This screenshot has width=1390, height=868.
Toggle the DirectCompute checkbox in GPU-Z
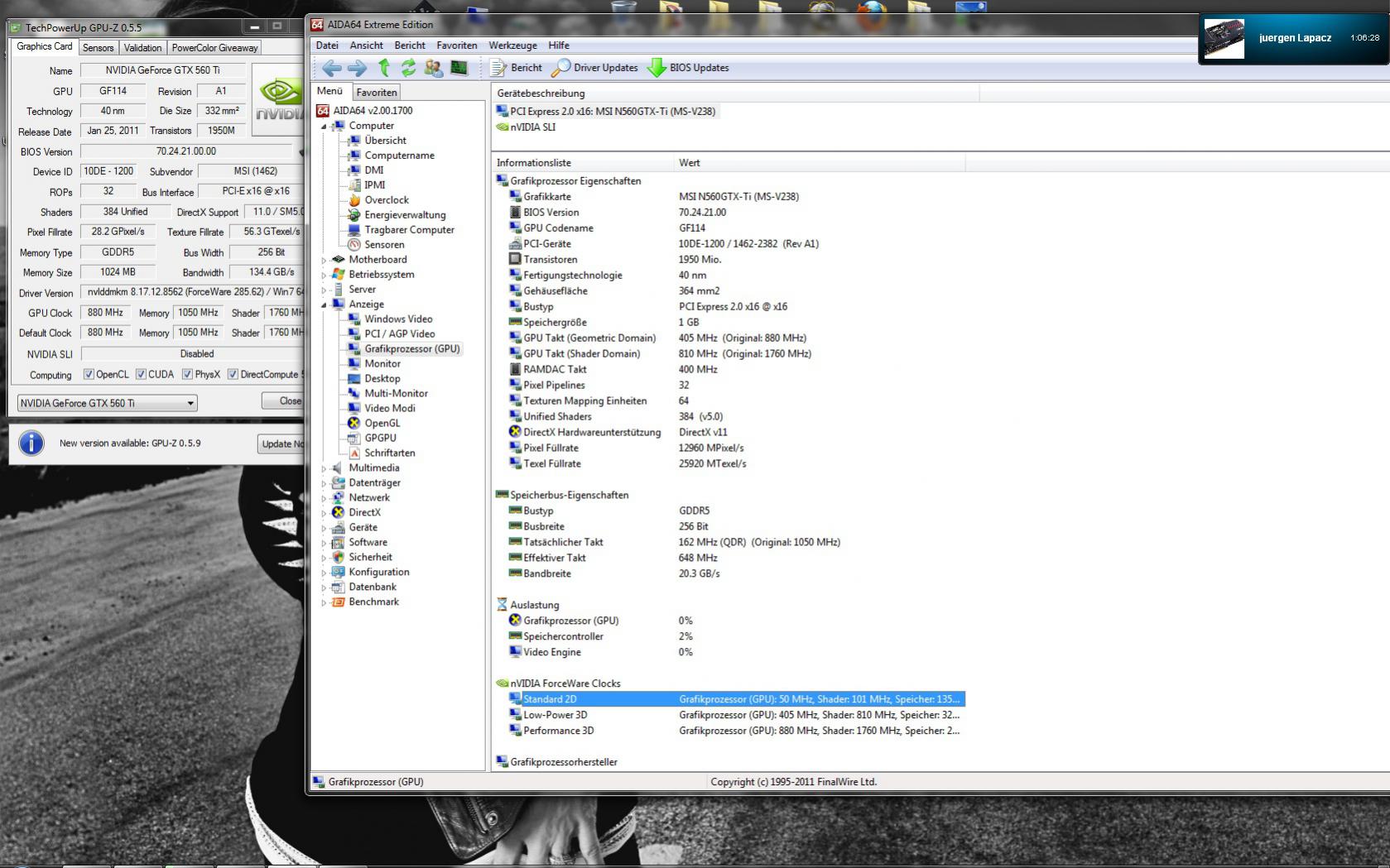tap(233, 375)
